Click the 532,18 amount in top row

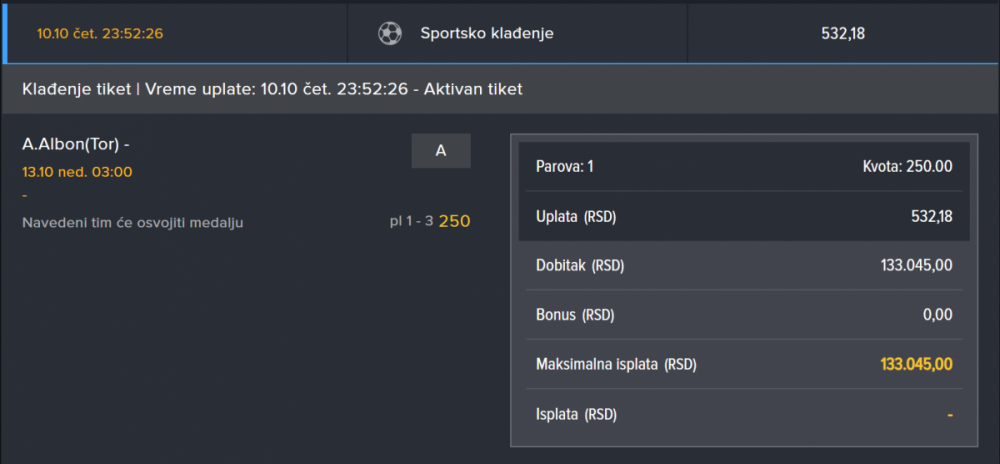pyautogui.click(x=842, y=33)
